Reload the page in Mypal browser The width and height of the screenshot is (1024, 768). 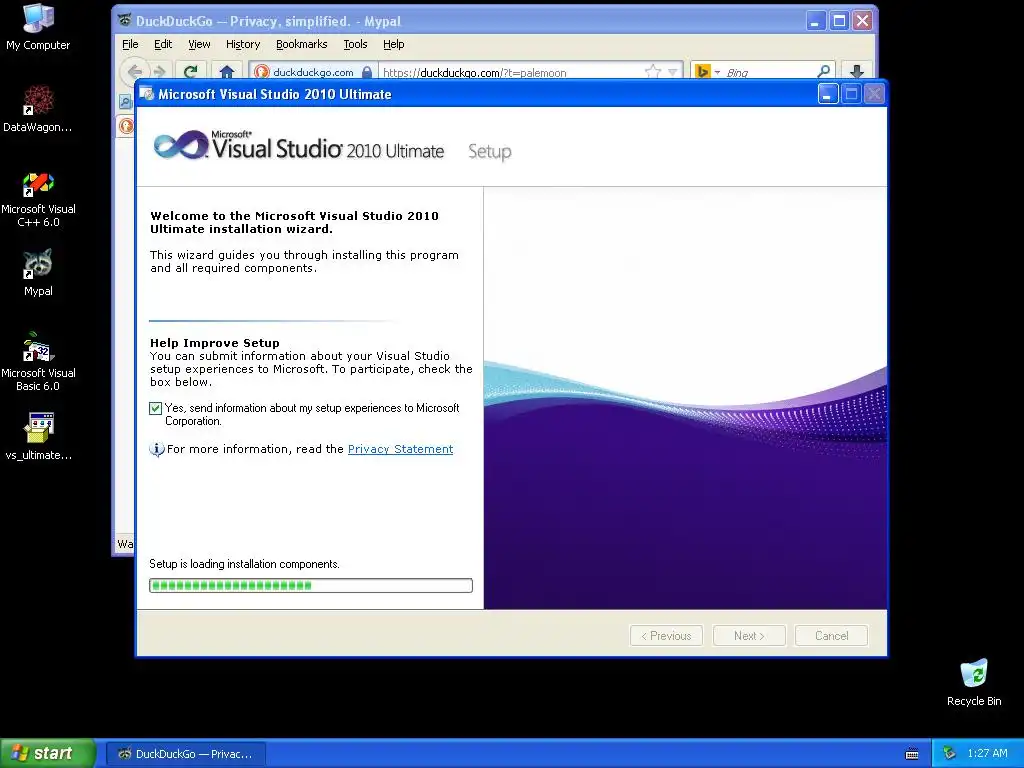191,72
